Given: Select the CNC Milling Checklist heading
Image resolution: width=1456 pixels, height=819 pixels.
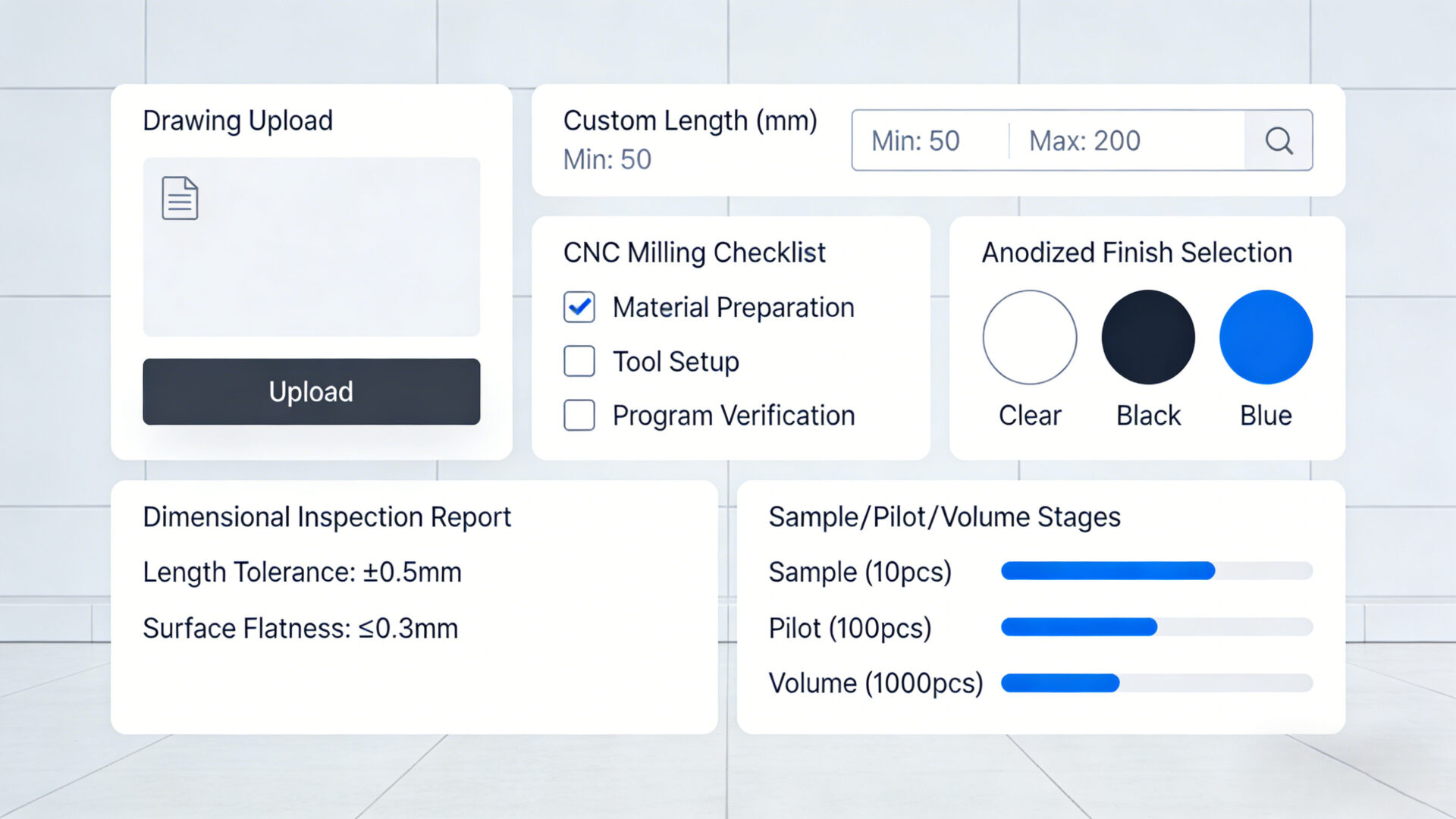Looking at the screenshot, I should 694,253.
